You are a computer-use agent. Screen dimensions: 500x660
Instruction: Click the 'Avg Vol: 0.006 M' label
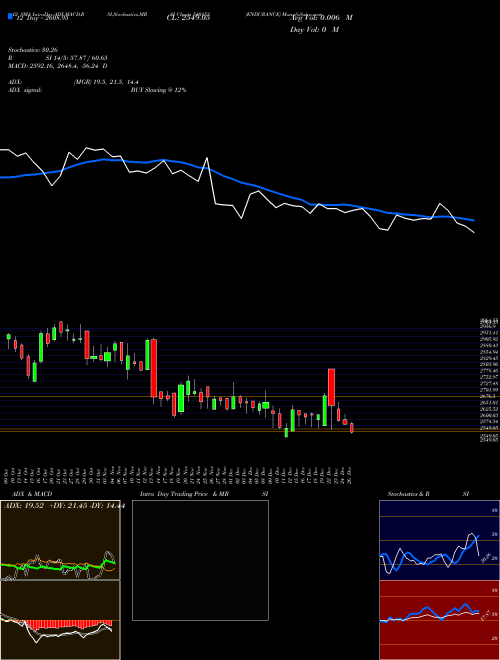(x=321, y=18)
